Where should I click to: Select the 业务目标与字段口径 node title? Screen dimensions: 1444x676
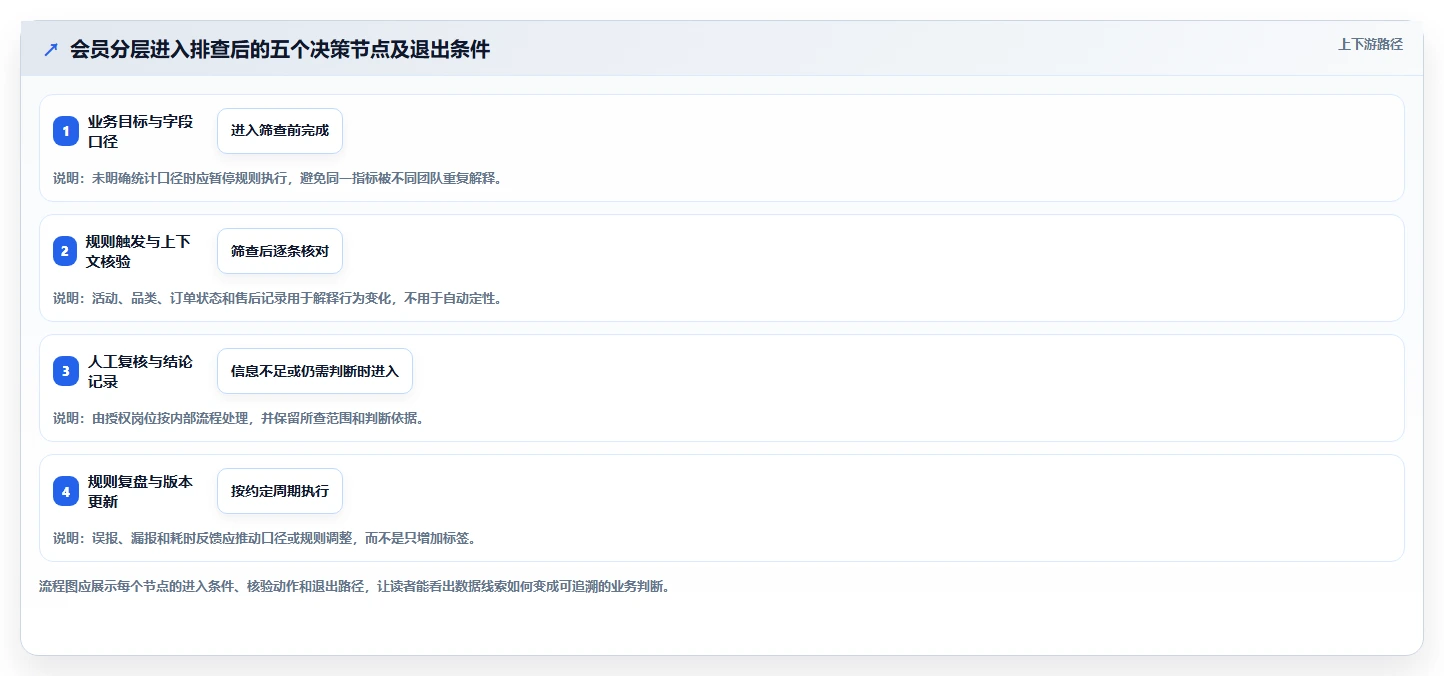click(141, 131)
